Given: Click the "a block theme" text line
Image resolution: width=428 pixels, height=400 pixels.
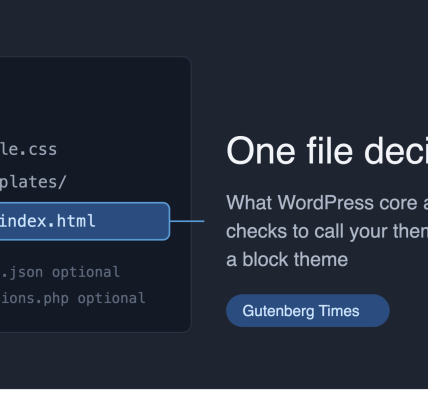Looking at the screenshot, I should 287,259.
